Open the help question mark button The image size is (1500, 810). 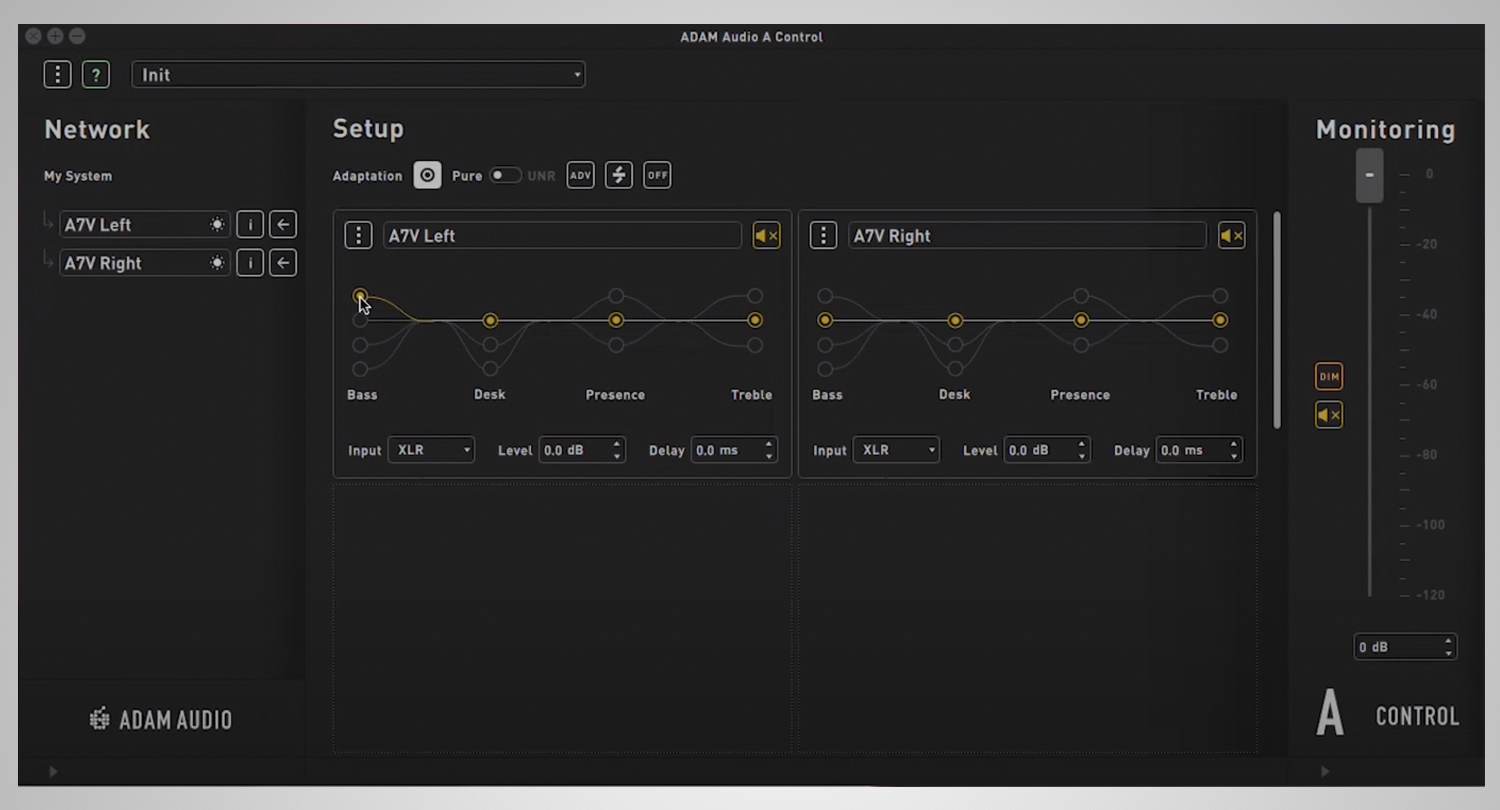[x=96, y=75]
